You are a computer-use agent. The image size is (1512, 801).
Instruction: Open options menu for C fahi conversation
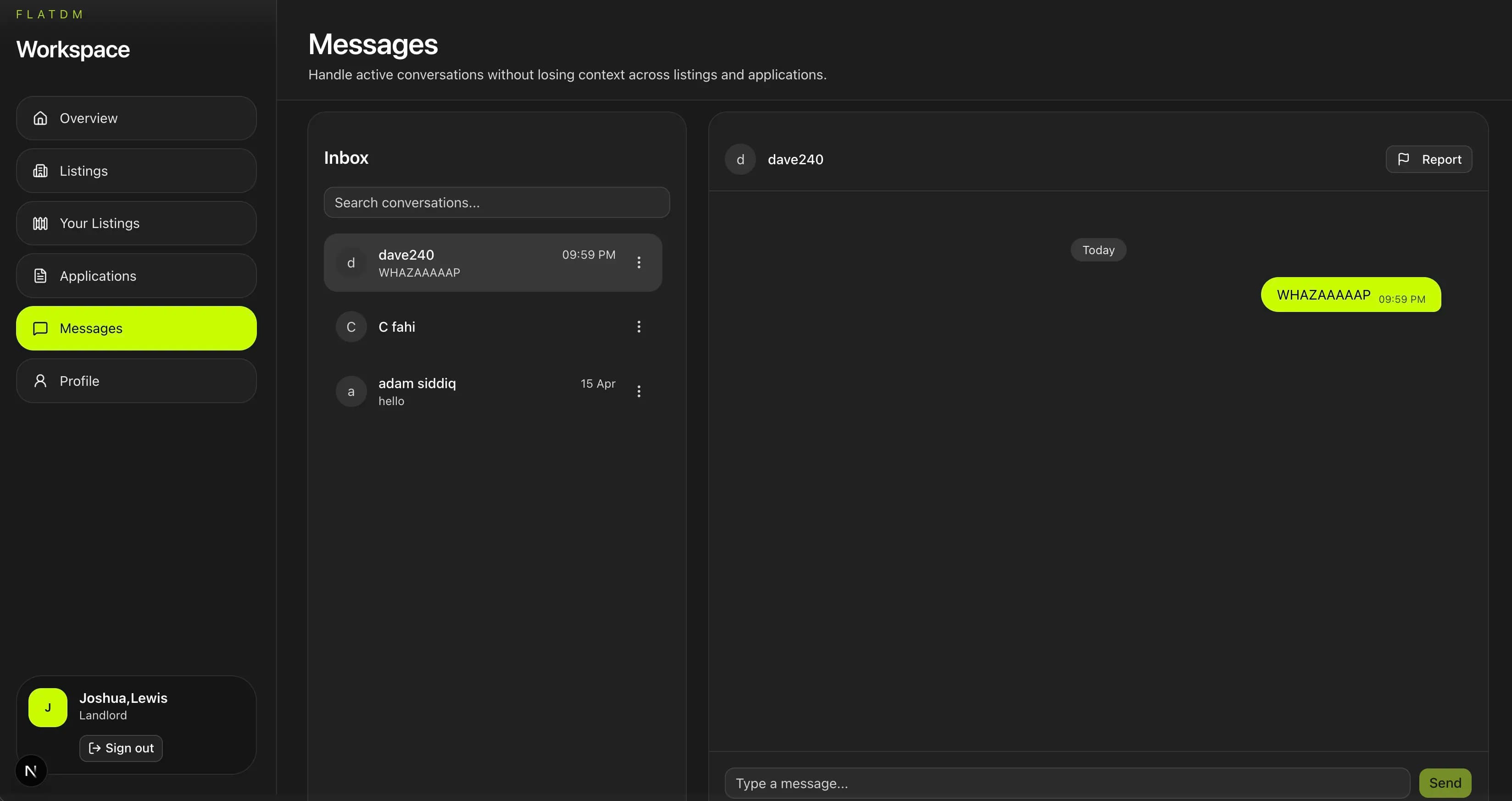click(639, 327)
